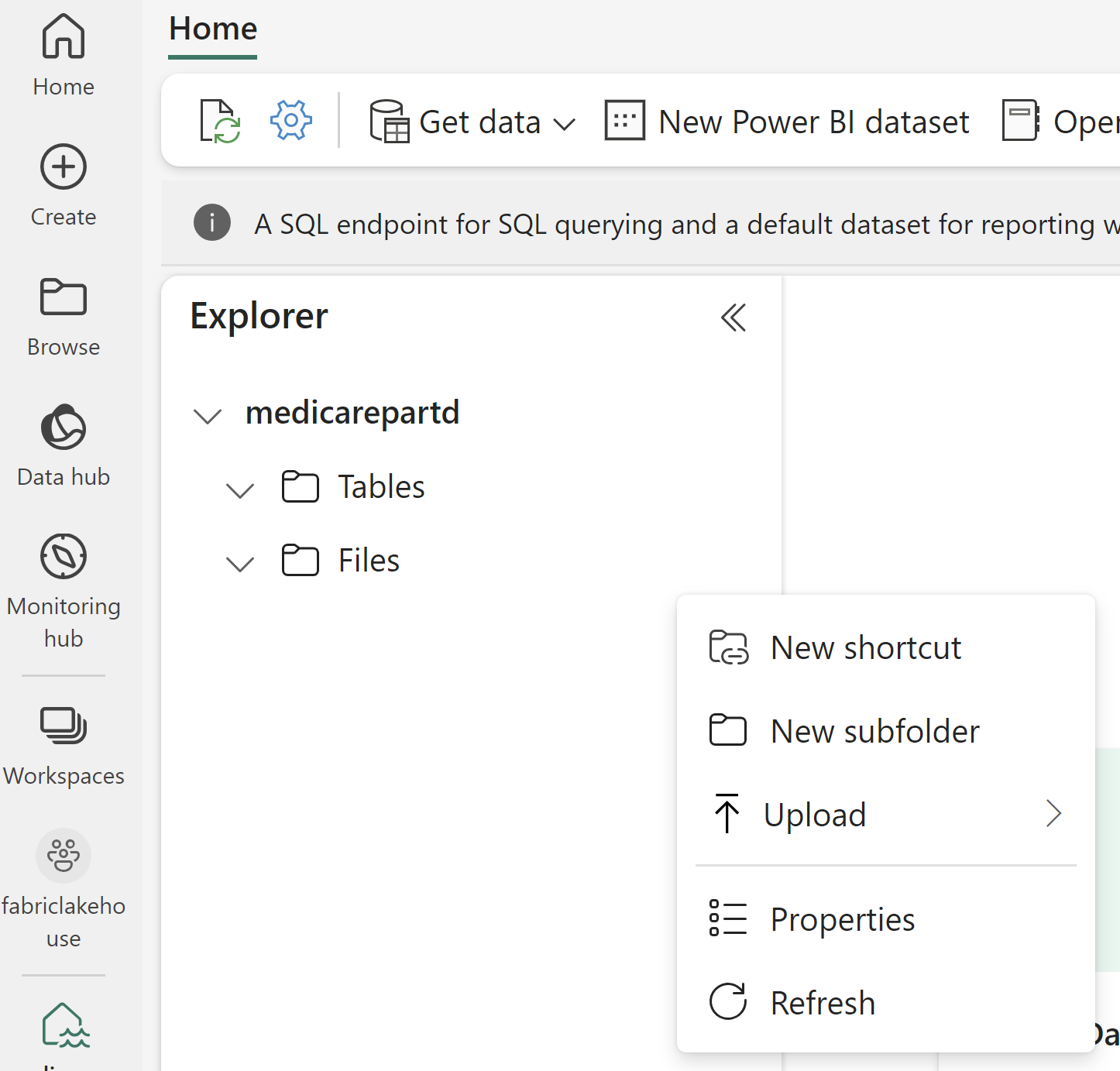The image size is (1120, 1071).
Task: Choose New shortcut from the context menu
Action: (886, 647)
